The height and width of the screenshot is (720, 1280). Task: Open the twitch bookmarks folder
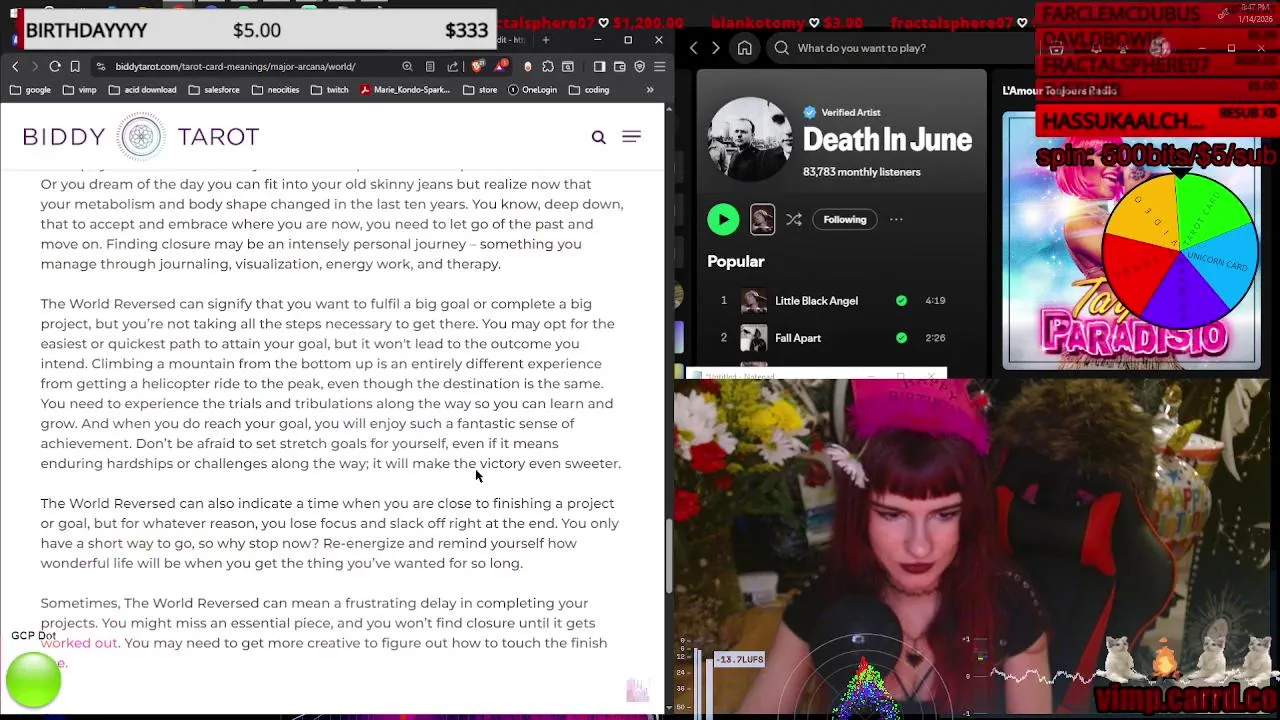point(330,90)
